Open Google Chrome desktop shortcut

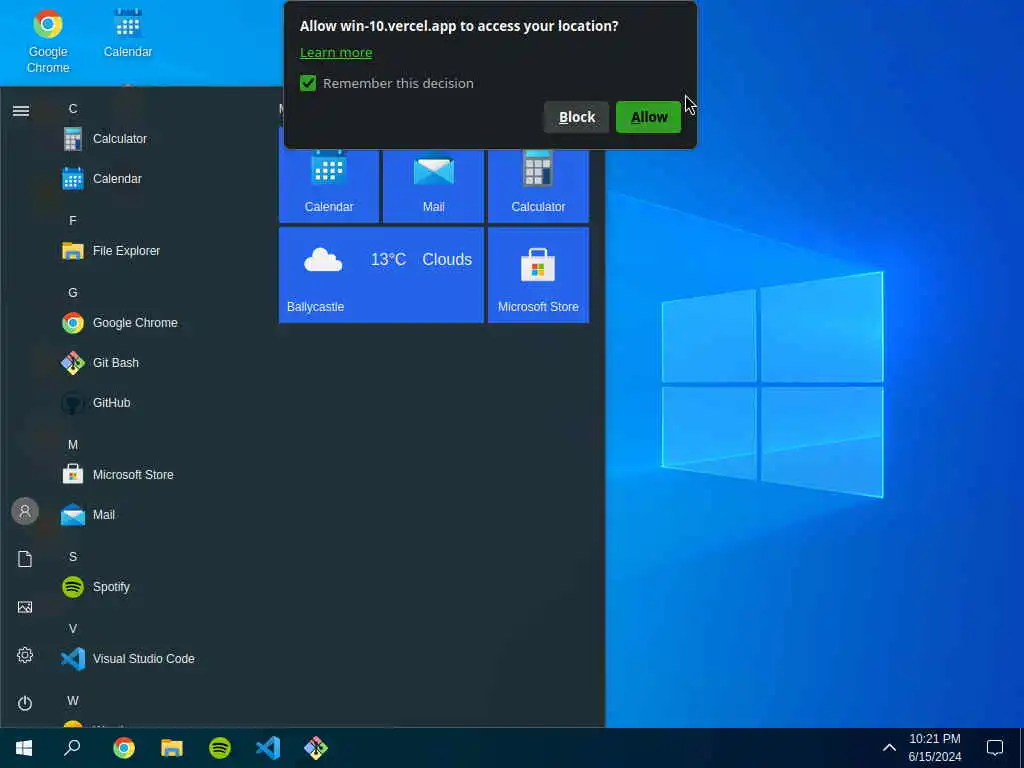click(48, 40)
